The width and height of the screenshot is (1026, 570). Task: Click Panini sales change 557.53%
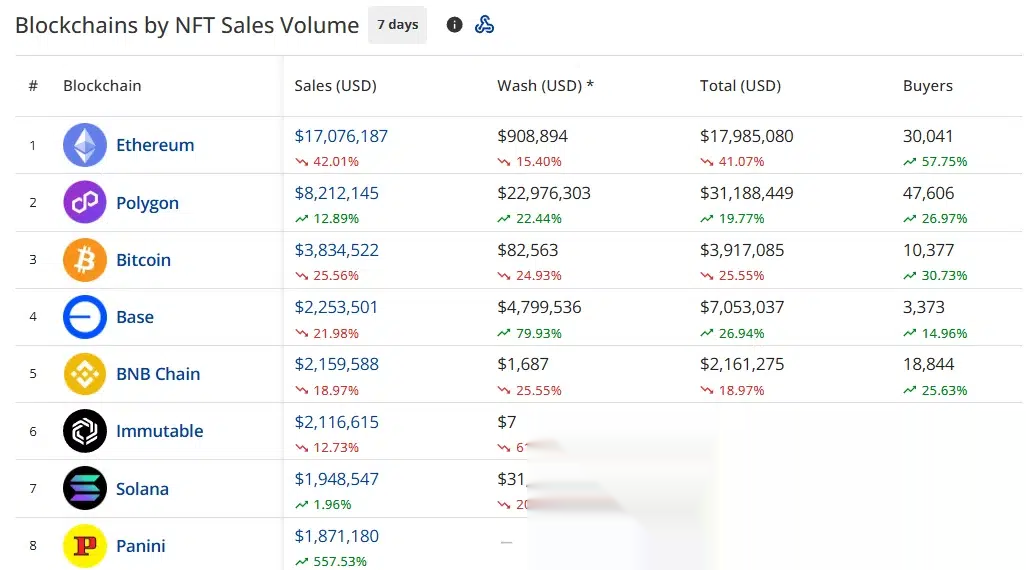pos(331,561)
